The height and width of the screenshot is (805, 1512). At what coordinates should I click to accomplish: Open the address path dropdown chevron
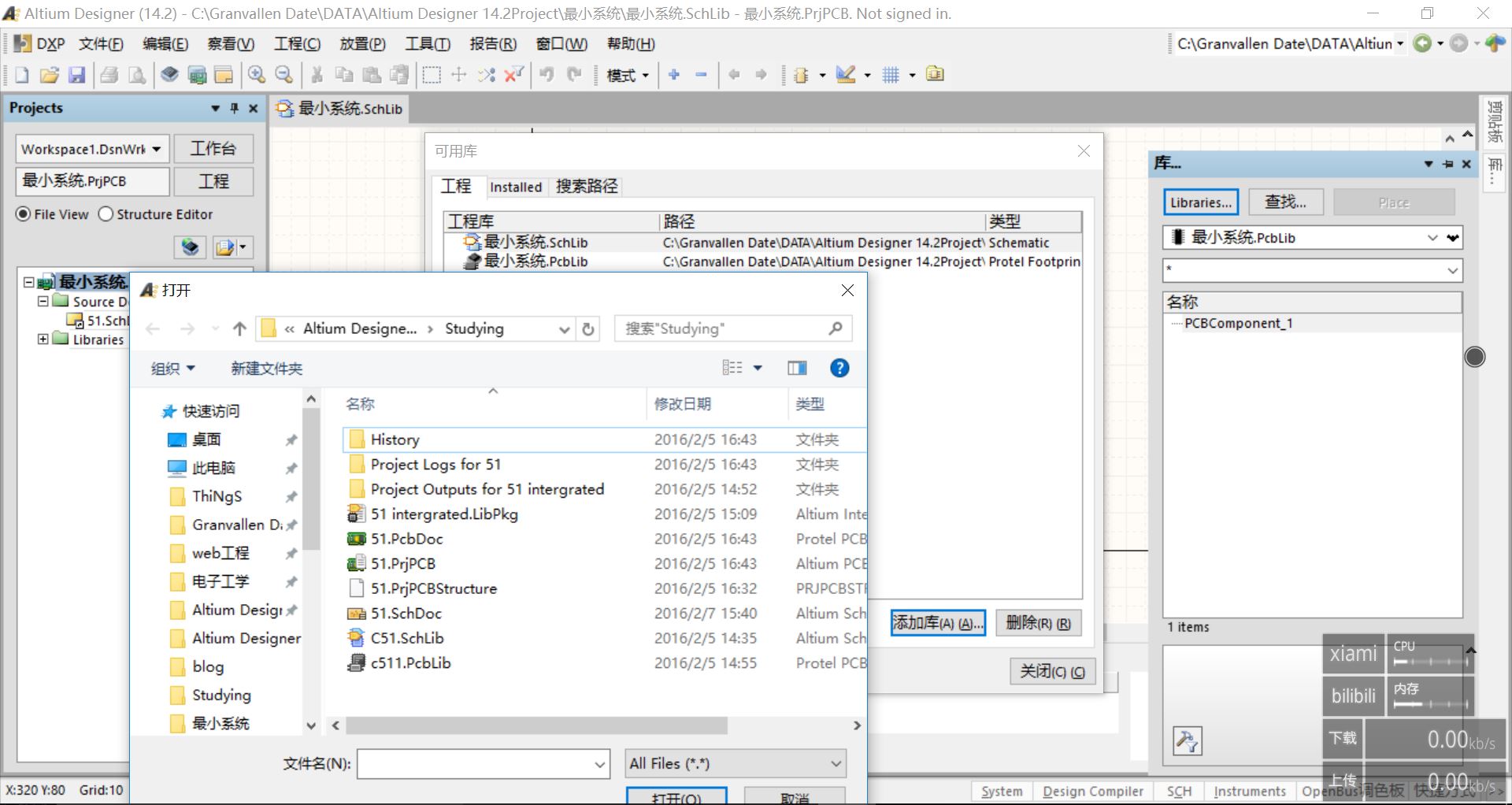[565, 329]
